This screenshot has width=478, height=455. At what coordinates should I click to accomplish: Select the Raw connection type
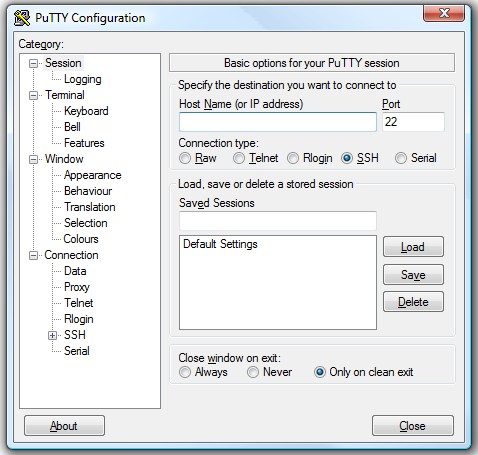click(x=185, y=158)
